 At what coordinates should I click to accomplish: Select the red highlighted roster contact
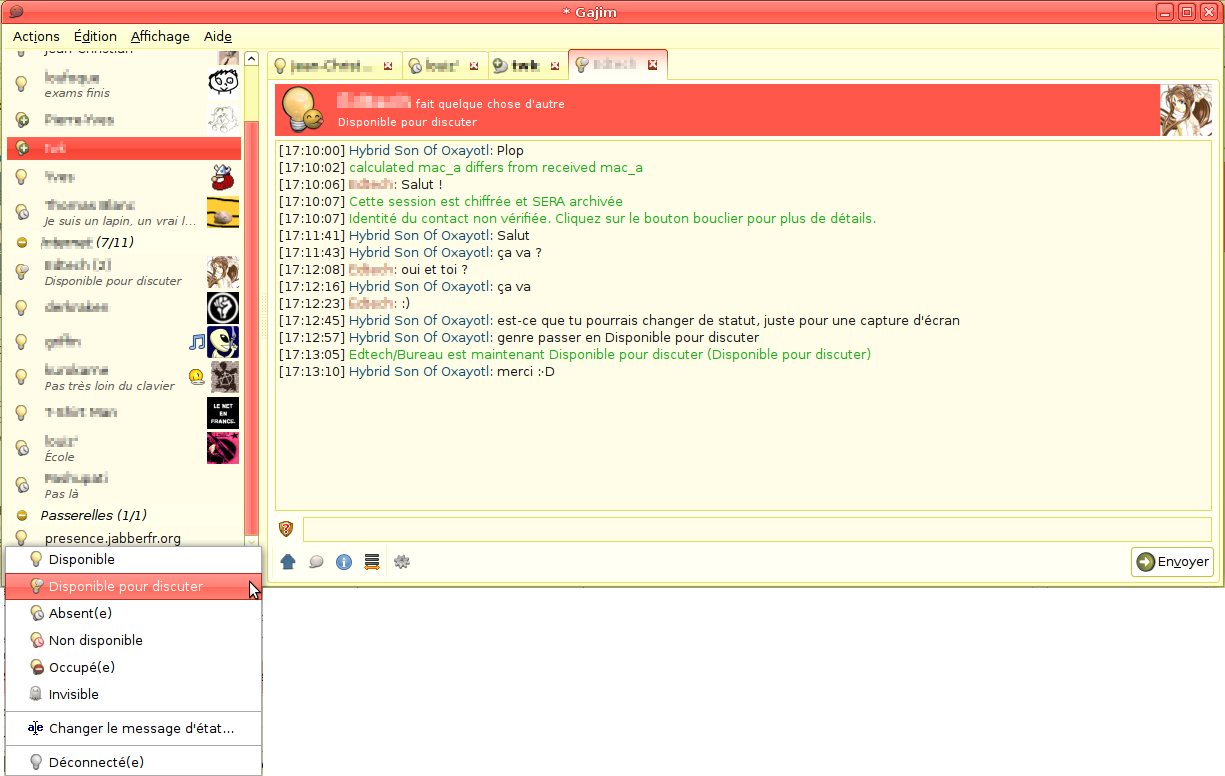click(124, 147)
